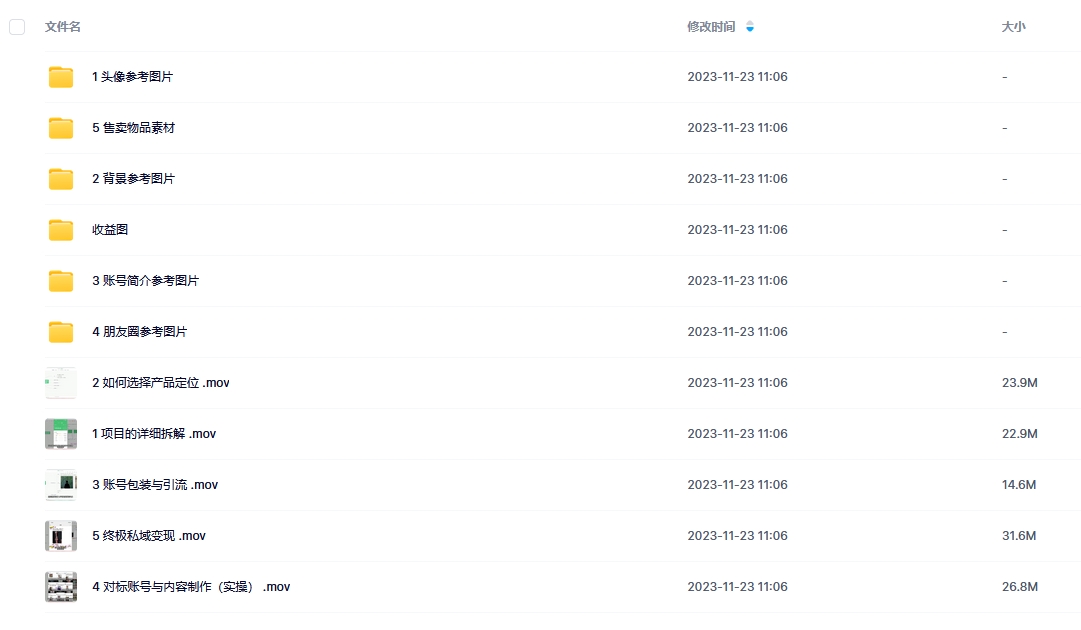Open thumbnail of 5 终极私域变现 .mov
1081x630 pixels.
61,536
